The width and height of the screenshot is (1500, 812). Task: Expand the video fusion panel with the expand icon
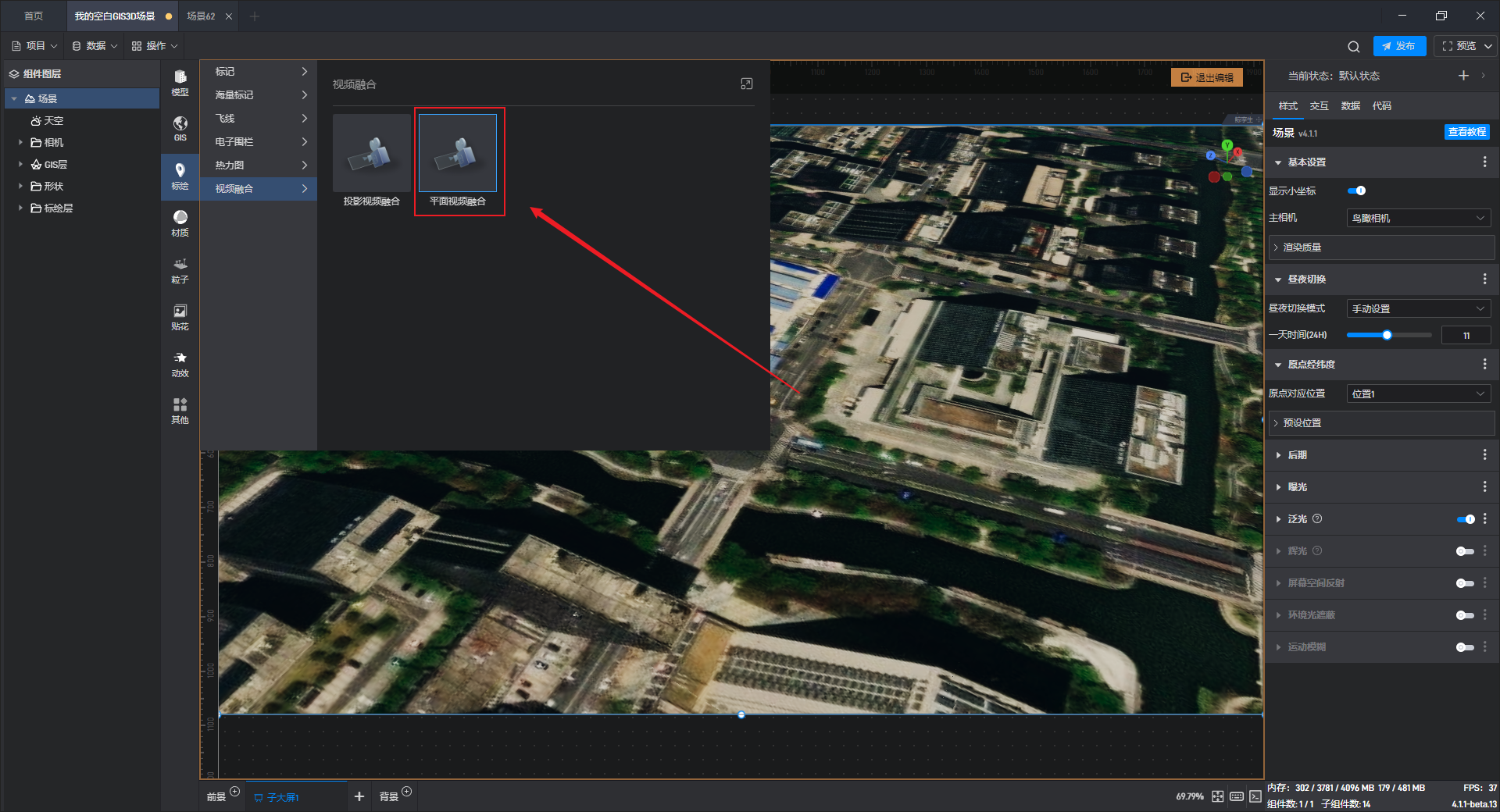coord(747,84)
